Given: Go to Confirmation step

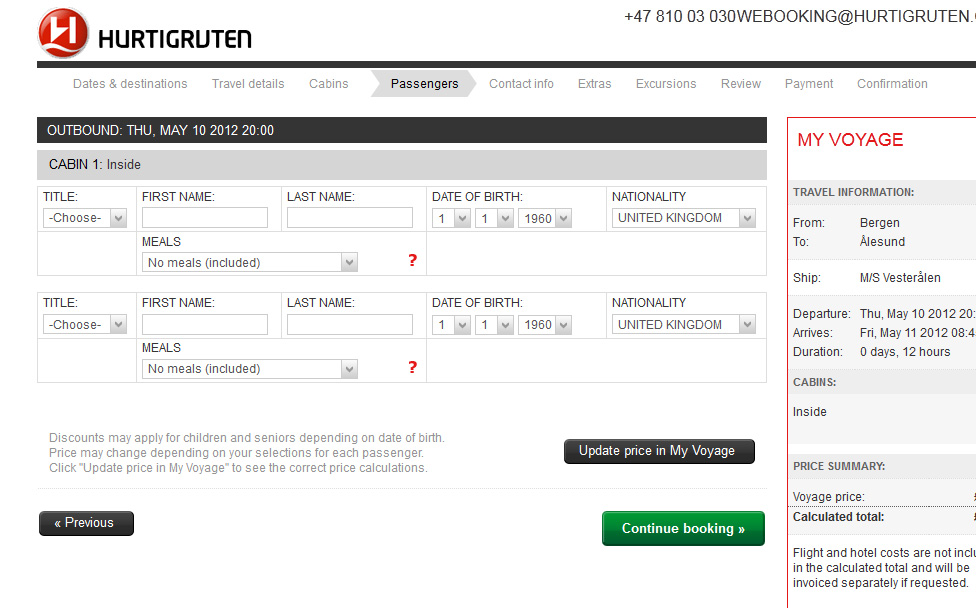Looking at the screenshot, I should tap(892, 83).
